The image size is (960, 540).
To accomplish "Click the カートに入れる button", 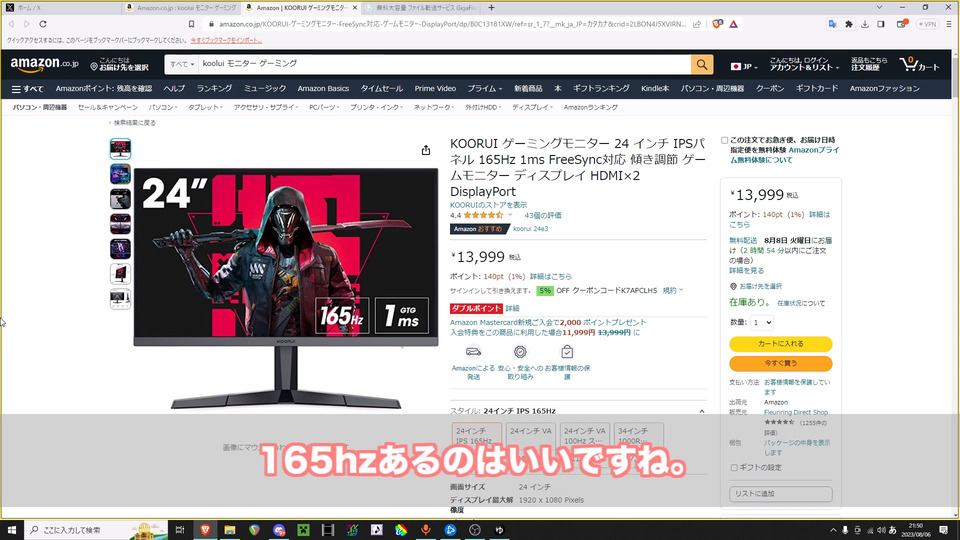I will coord(781,343).
